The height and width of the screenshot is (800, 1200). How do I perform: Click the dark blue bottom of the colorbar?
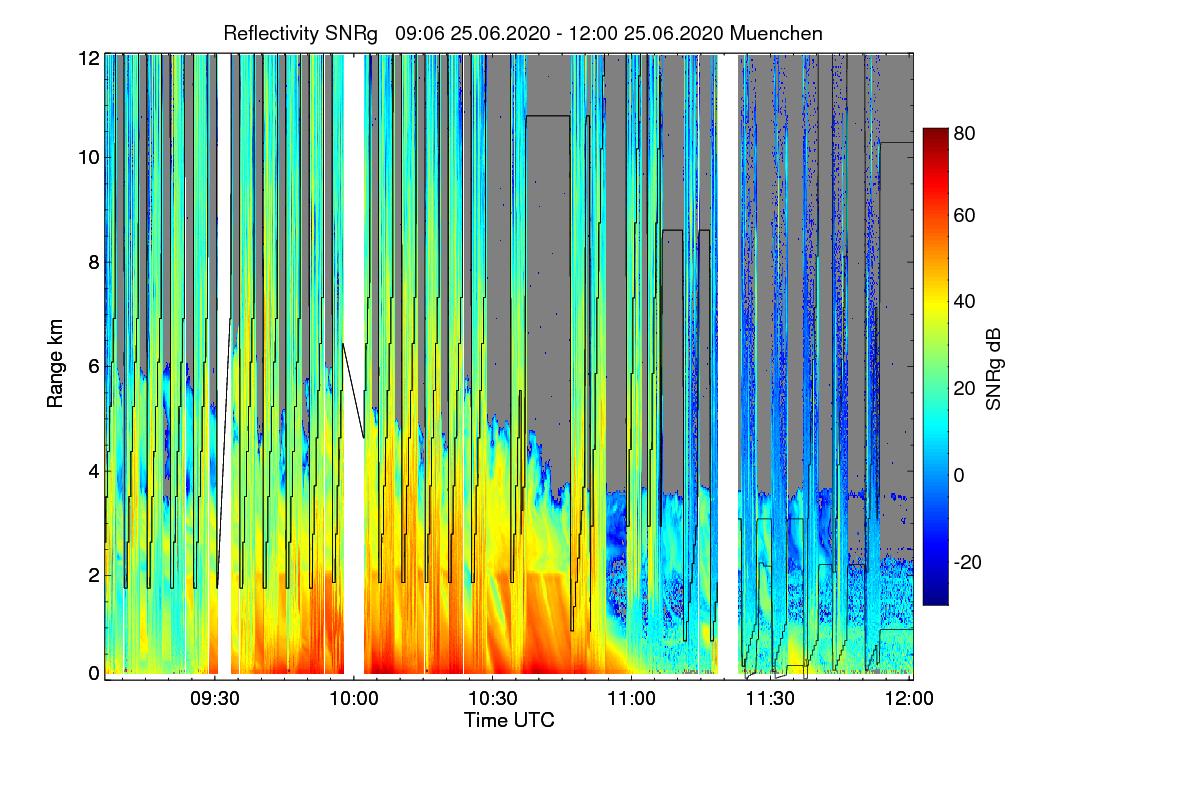click(x=935, y=596)
